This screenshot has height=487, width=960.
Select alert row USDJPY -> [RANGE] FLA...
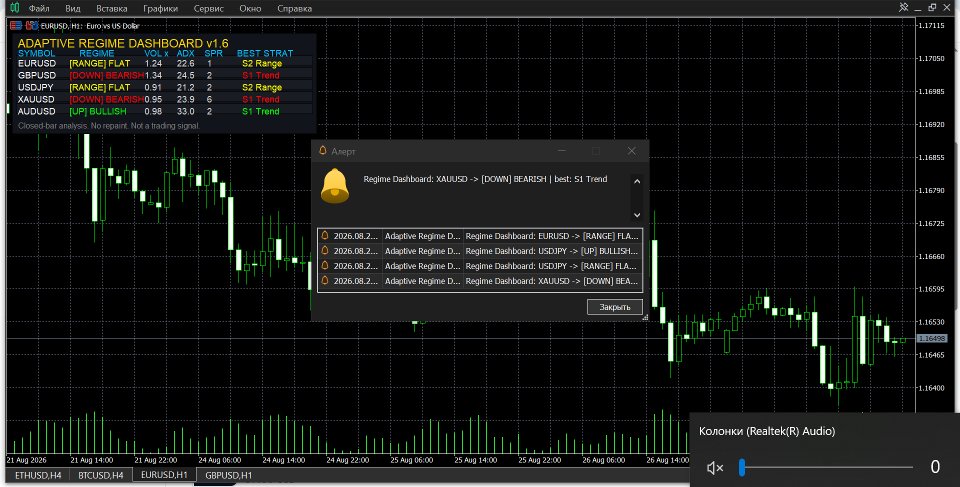coord(480,266)
